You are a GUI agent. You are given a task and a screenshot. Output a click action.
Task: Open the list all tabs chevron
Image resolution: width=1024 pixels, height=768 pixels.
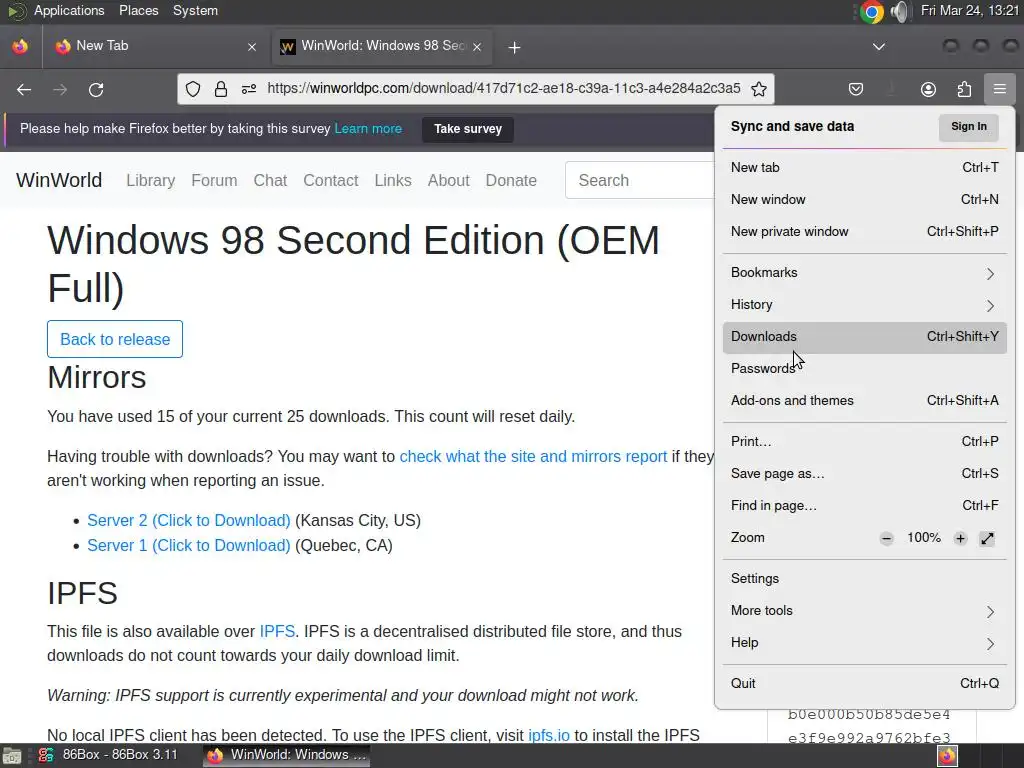(879, 47)
